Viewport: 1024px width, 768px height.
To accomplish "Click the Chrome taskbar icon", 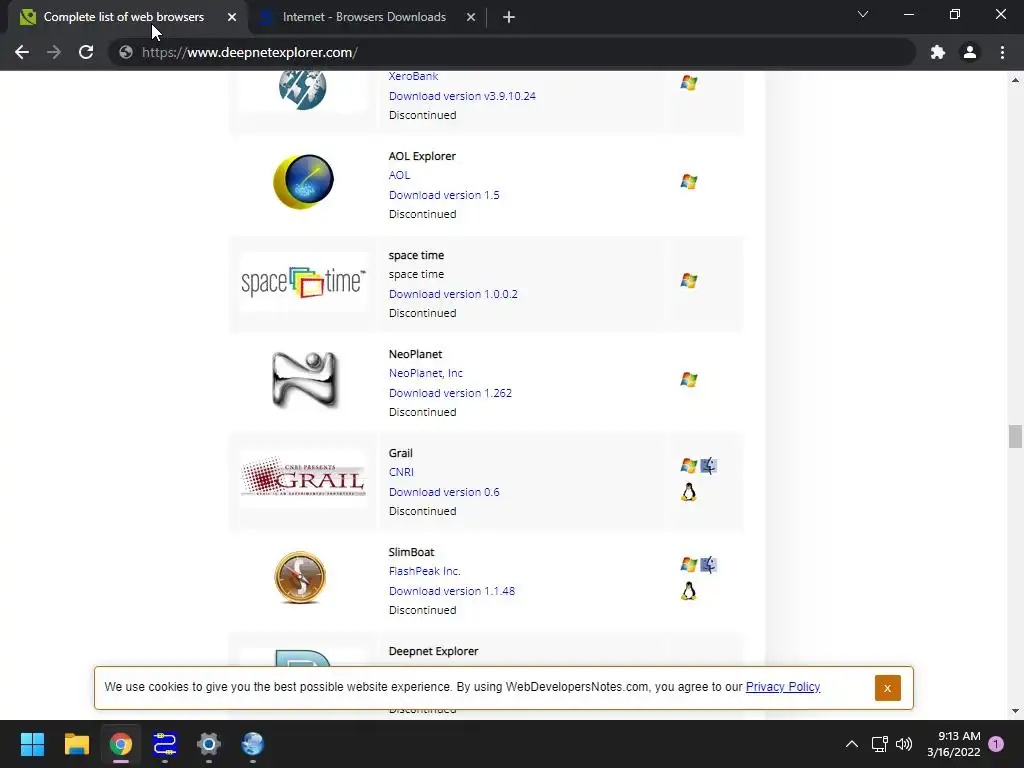I will (121, 744).
